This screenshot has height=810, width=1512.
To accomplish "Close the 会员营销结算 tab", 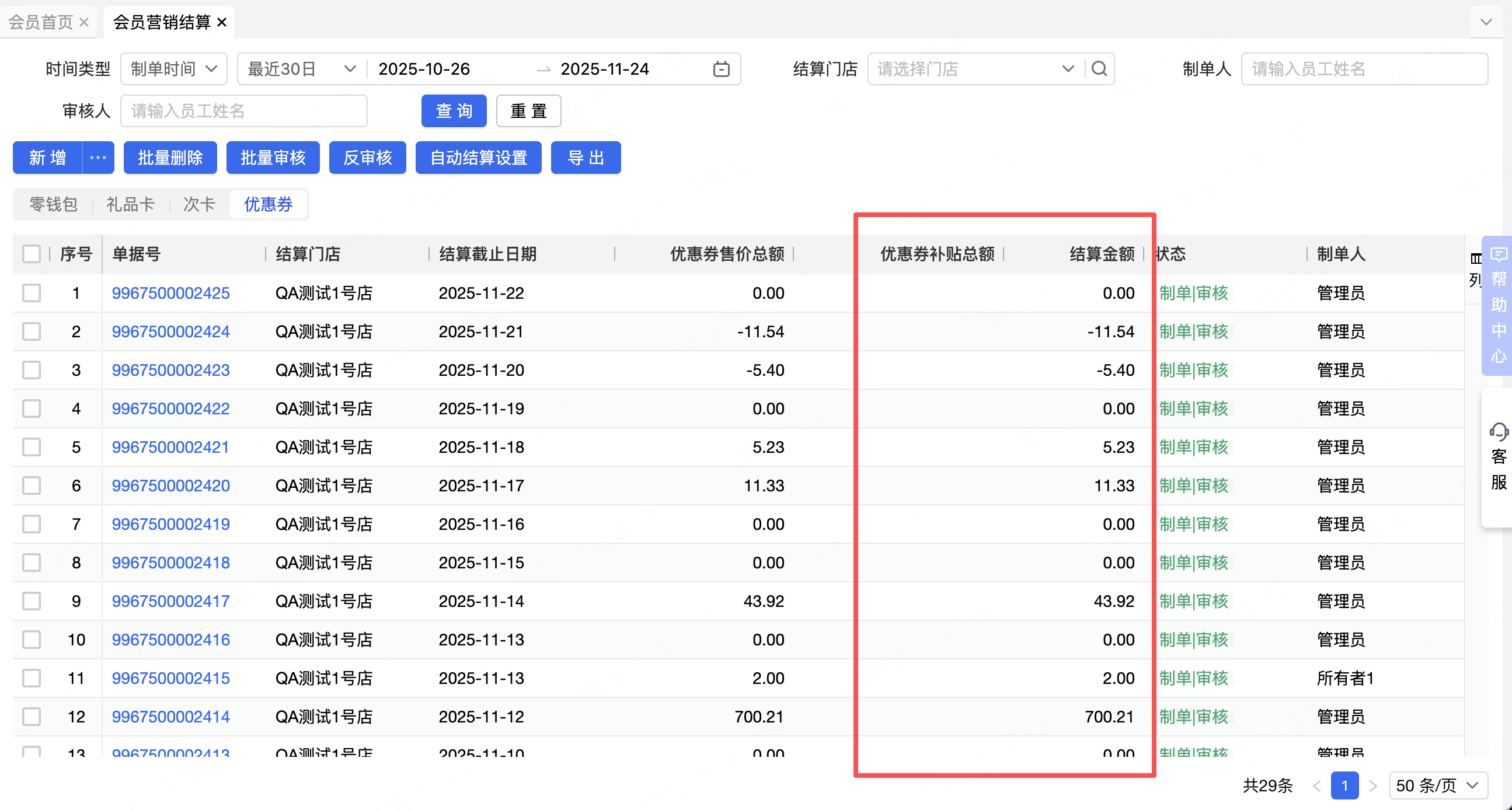I will (222, 22).
